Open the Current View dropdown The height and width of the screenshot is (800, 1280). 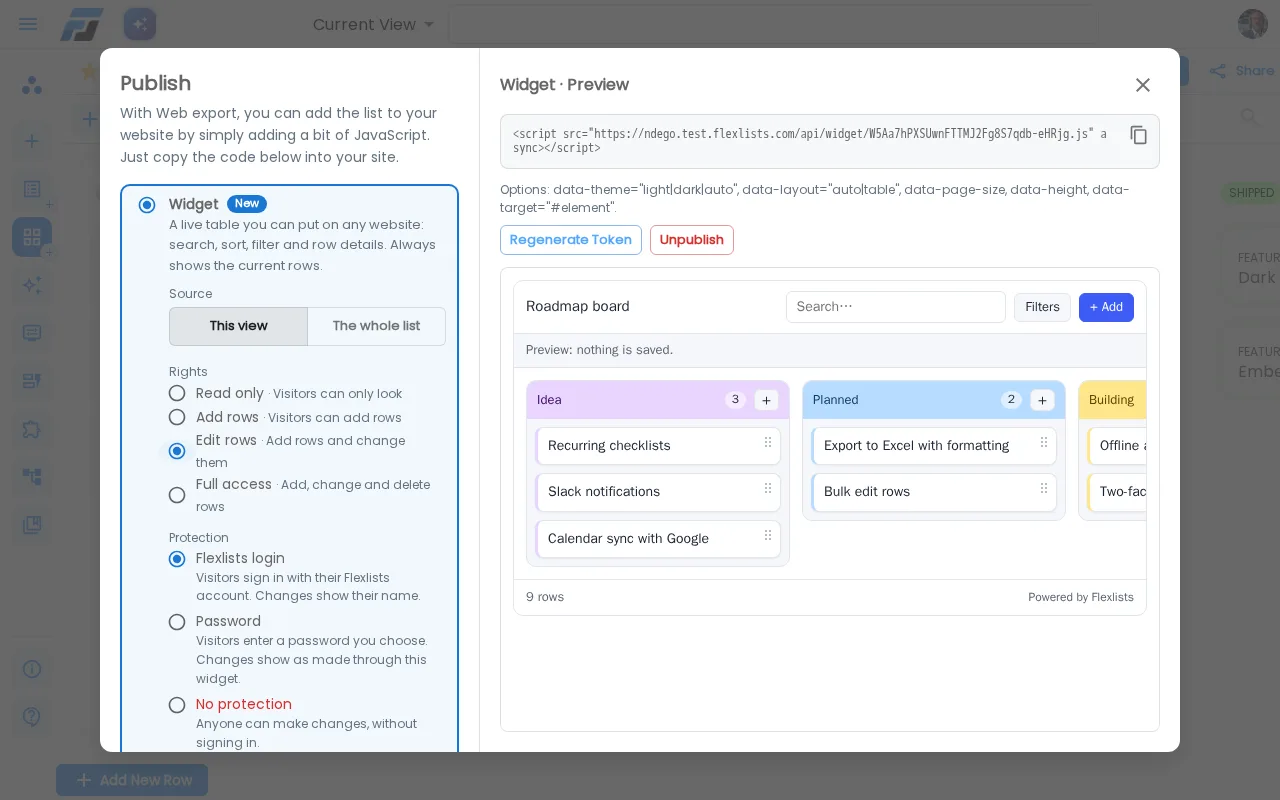[x=374, y=24]
